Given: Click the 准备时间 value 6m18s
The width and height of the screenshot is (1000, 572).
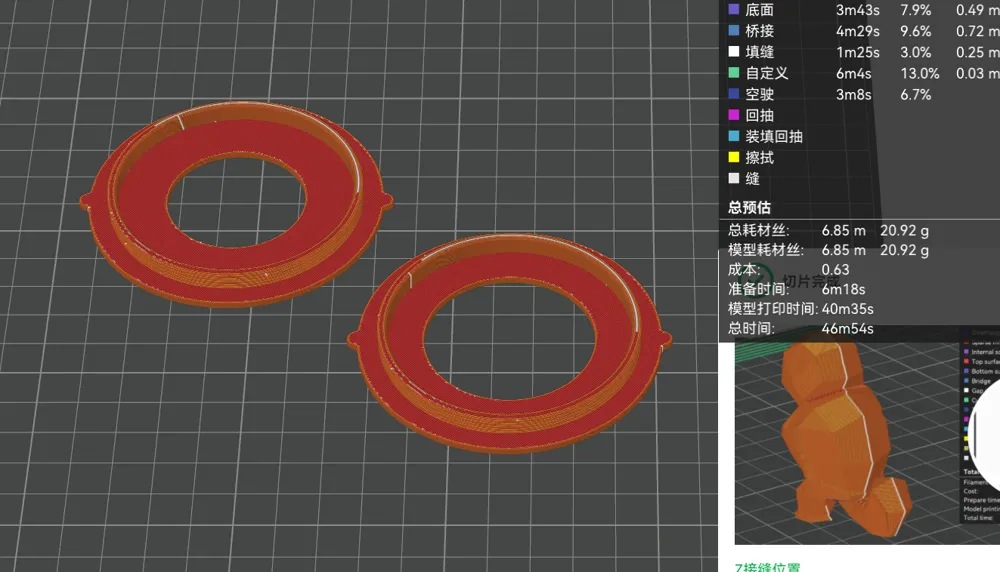Looking at the screenshot, I should point(843,290).
